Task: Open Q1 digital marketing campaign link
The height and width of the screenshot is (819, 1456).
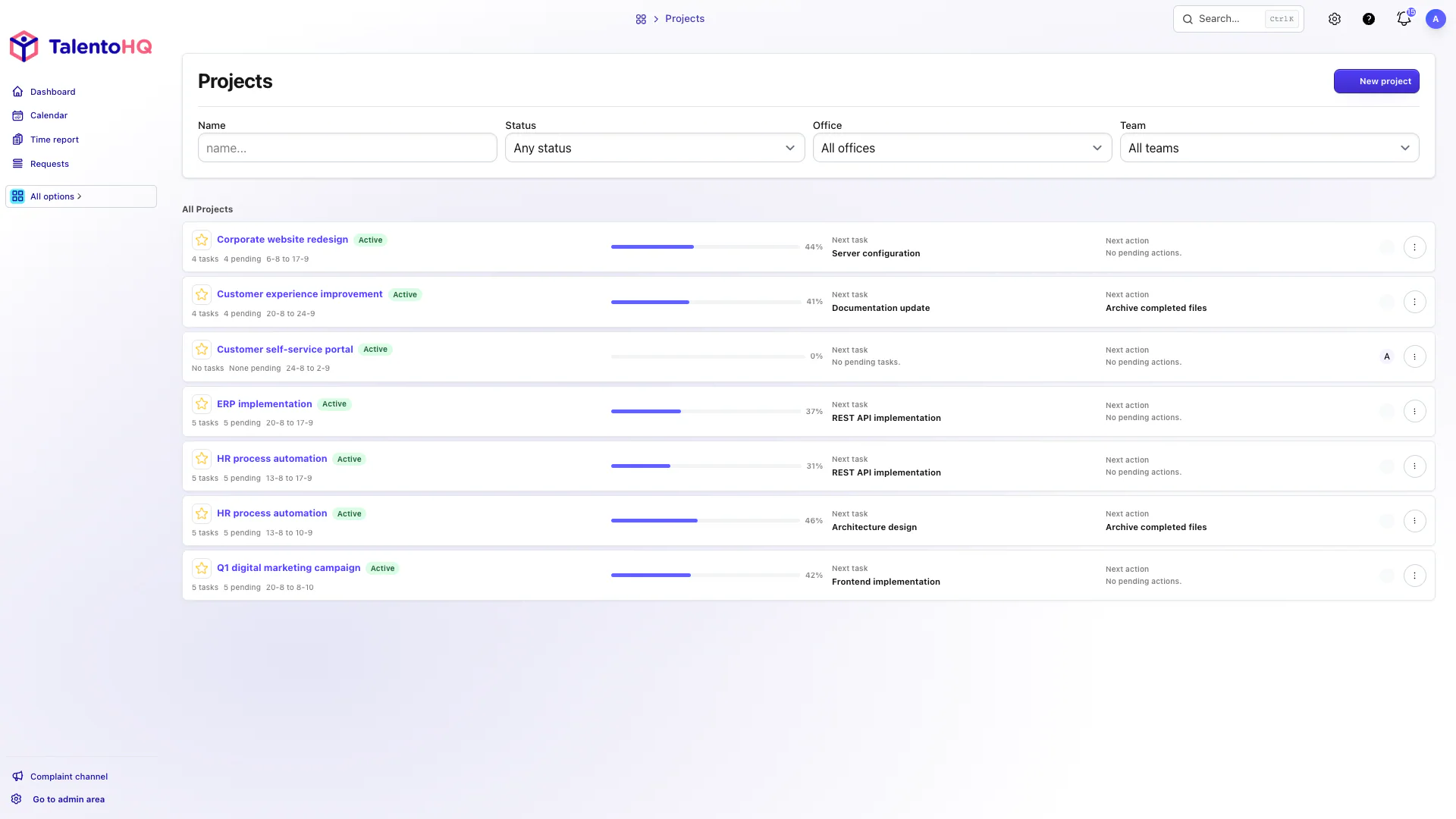Action: click(289, 568)
